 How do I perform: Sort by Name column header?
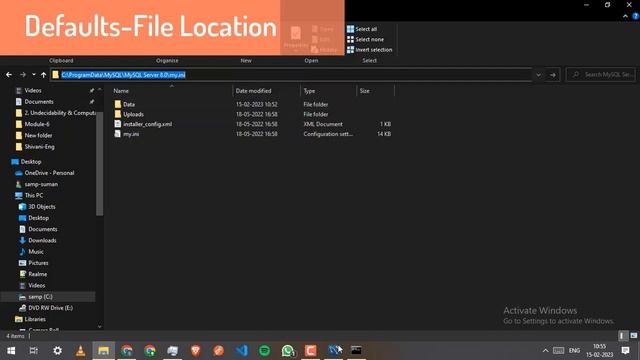121,91
